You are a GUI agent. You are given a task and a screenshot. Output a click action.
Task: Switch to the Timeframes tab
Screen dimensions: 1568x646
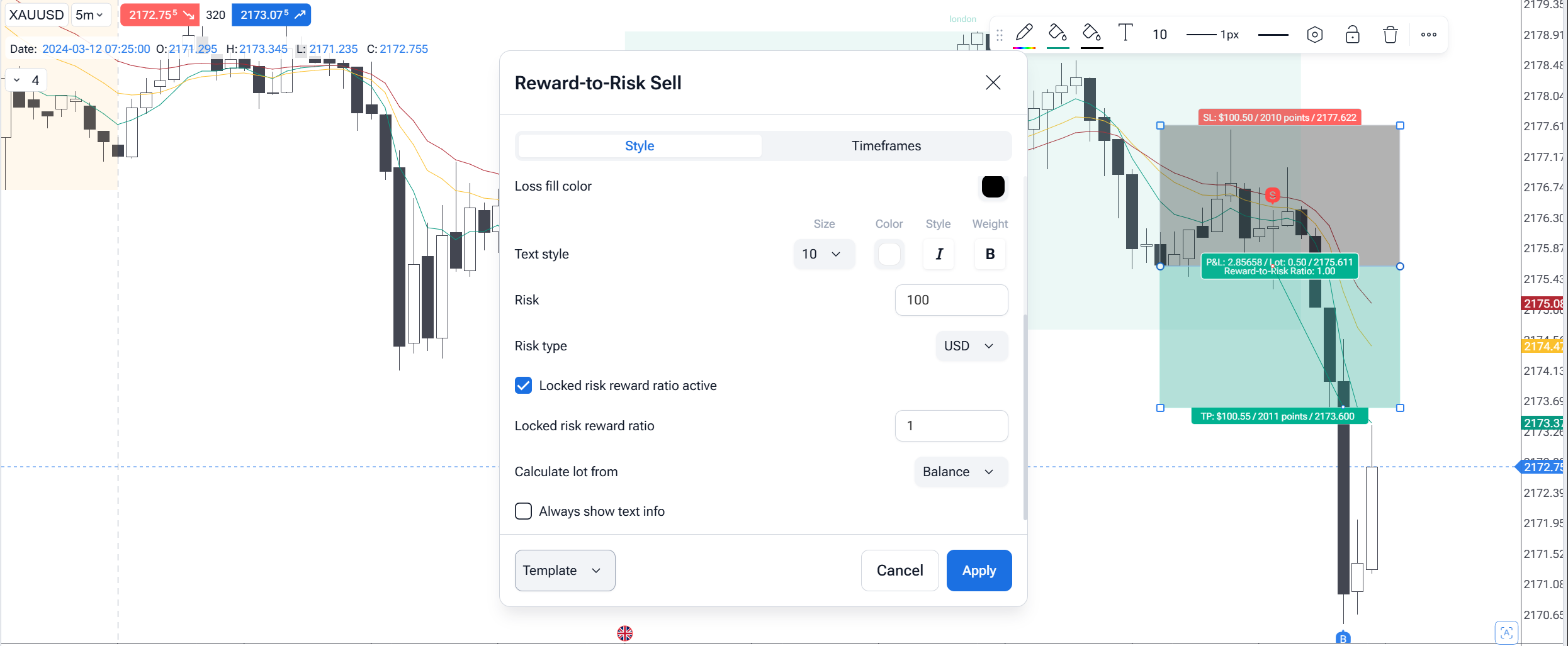[886, 146]
